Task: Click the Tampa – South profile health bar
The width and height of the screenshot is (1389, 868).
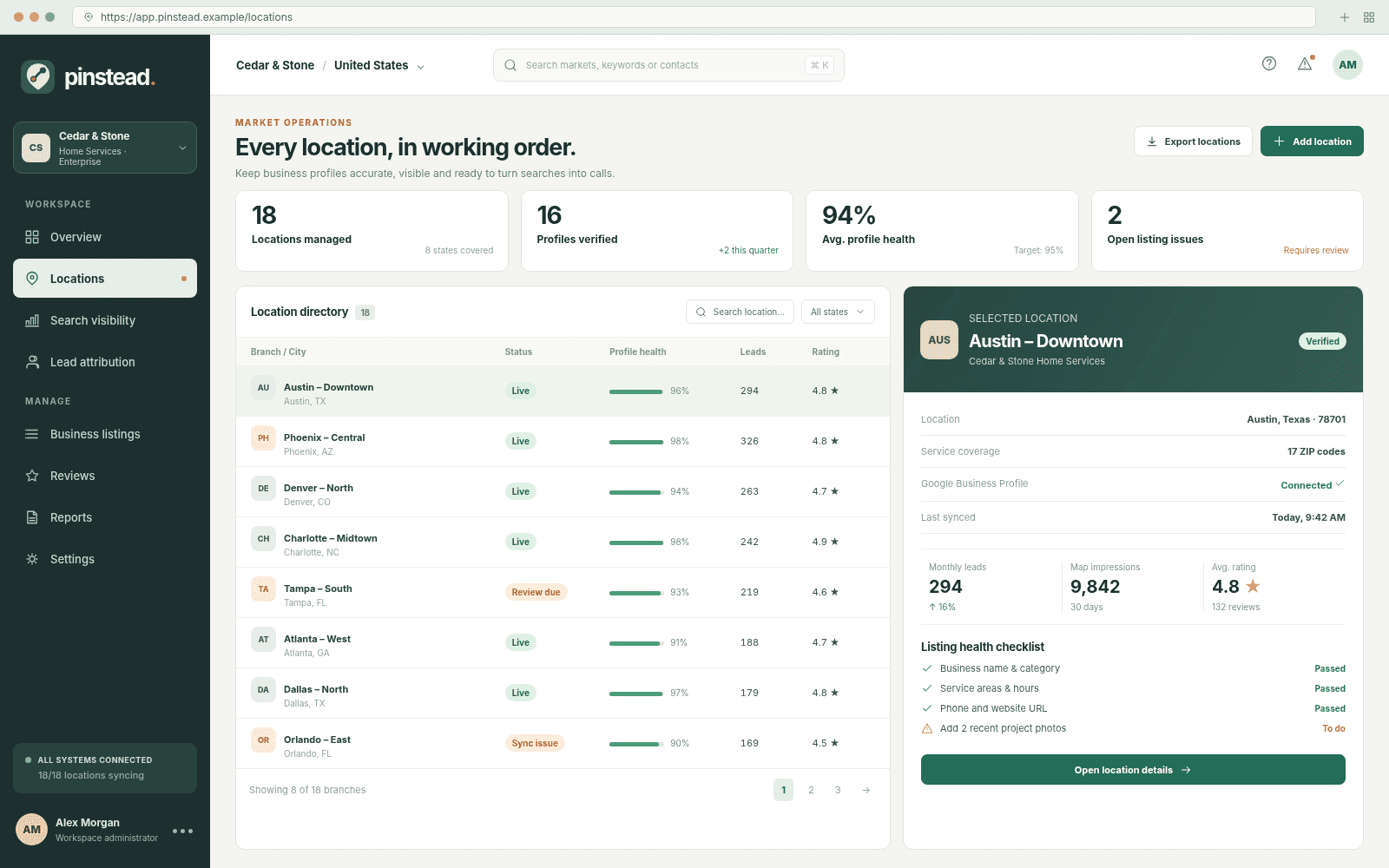Action: (x=636, y=593)
